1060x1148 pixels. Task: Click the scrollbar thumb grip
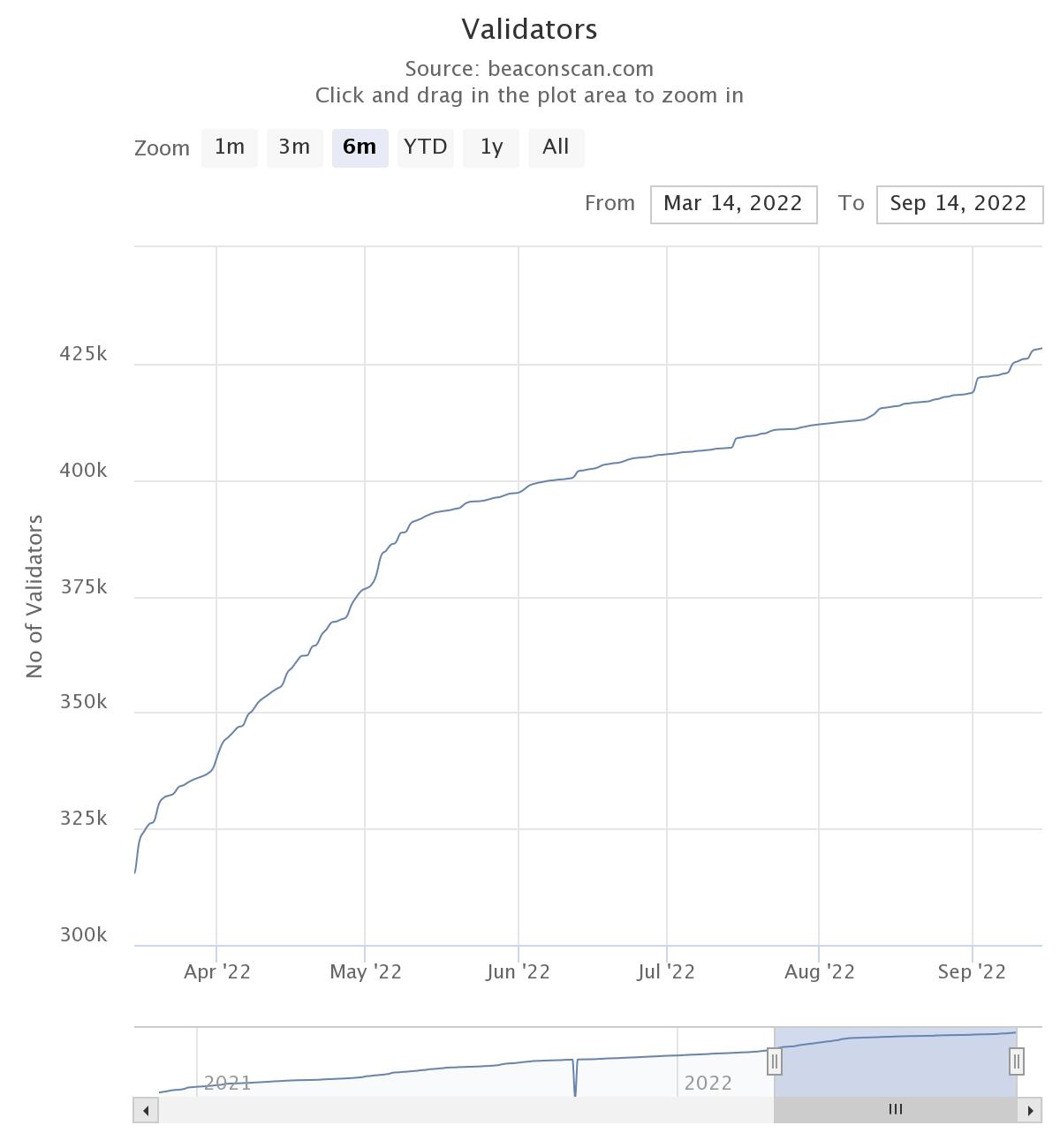[x=895, y=1110]
